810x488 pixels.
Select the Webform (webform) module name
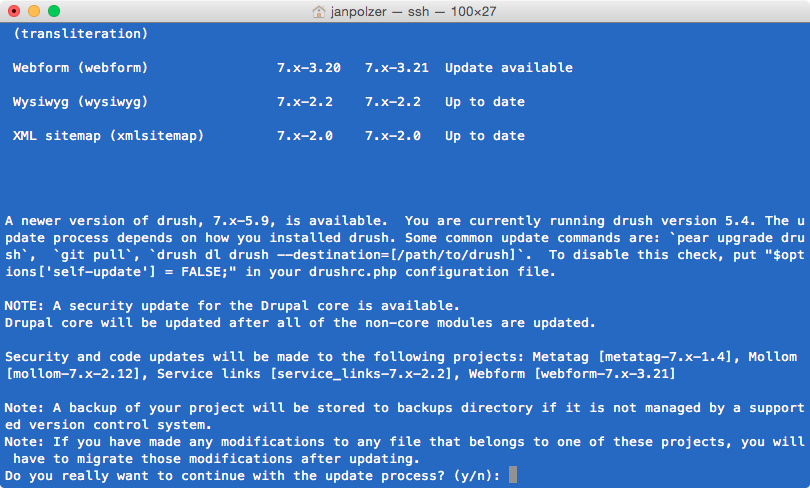pyautogui.click(x=80, y=68)
